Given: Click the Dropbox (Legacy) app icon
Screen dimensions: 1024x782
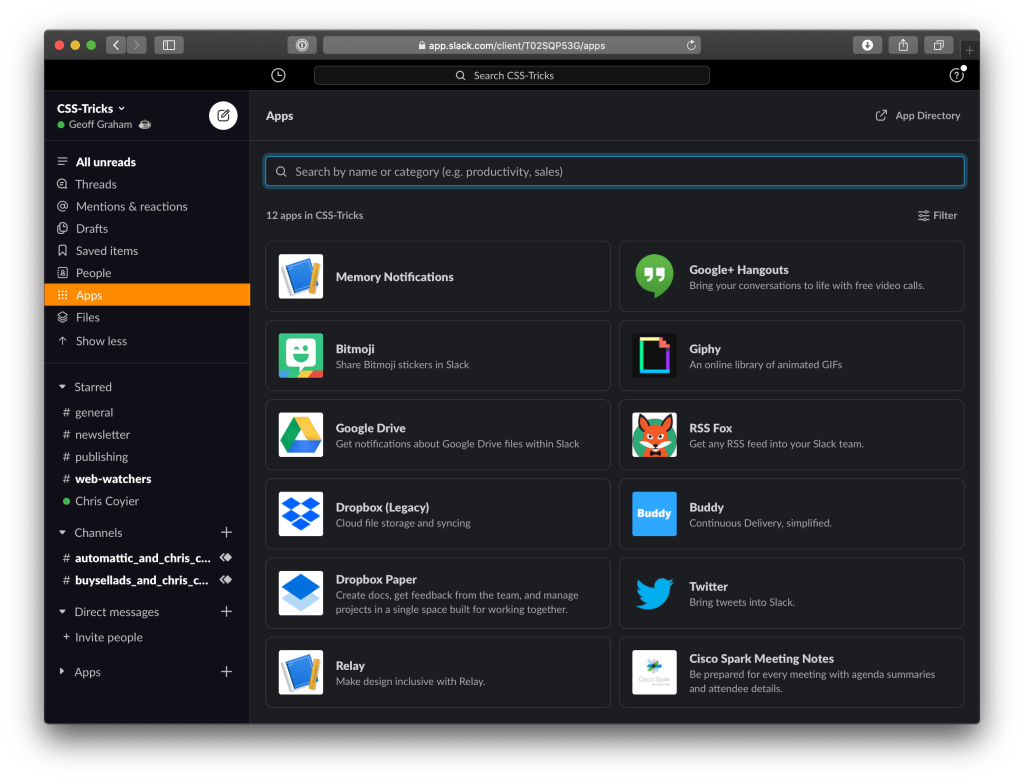Looking at the screenshot, I should [300, 513].
